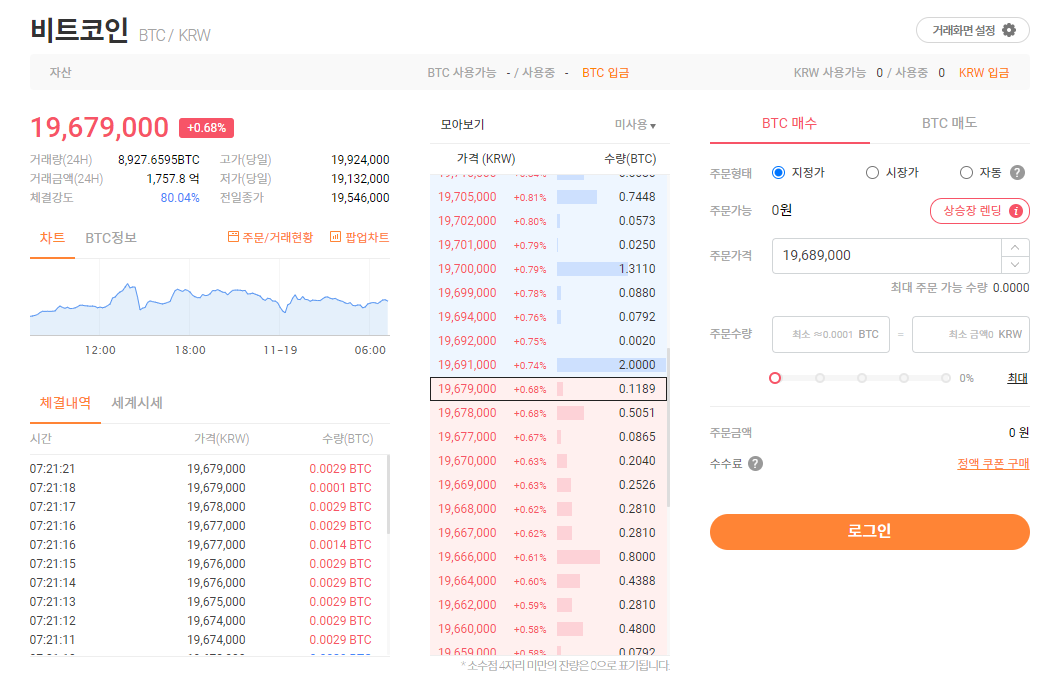Screen dimensions: 1052x695
Task: Click the 거래화면 설정 button
Action: coord(973,30)
